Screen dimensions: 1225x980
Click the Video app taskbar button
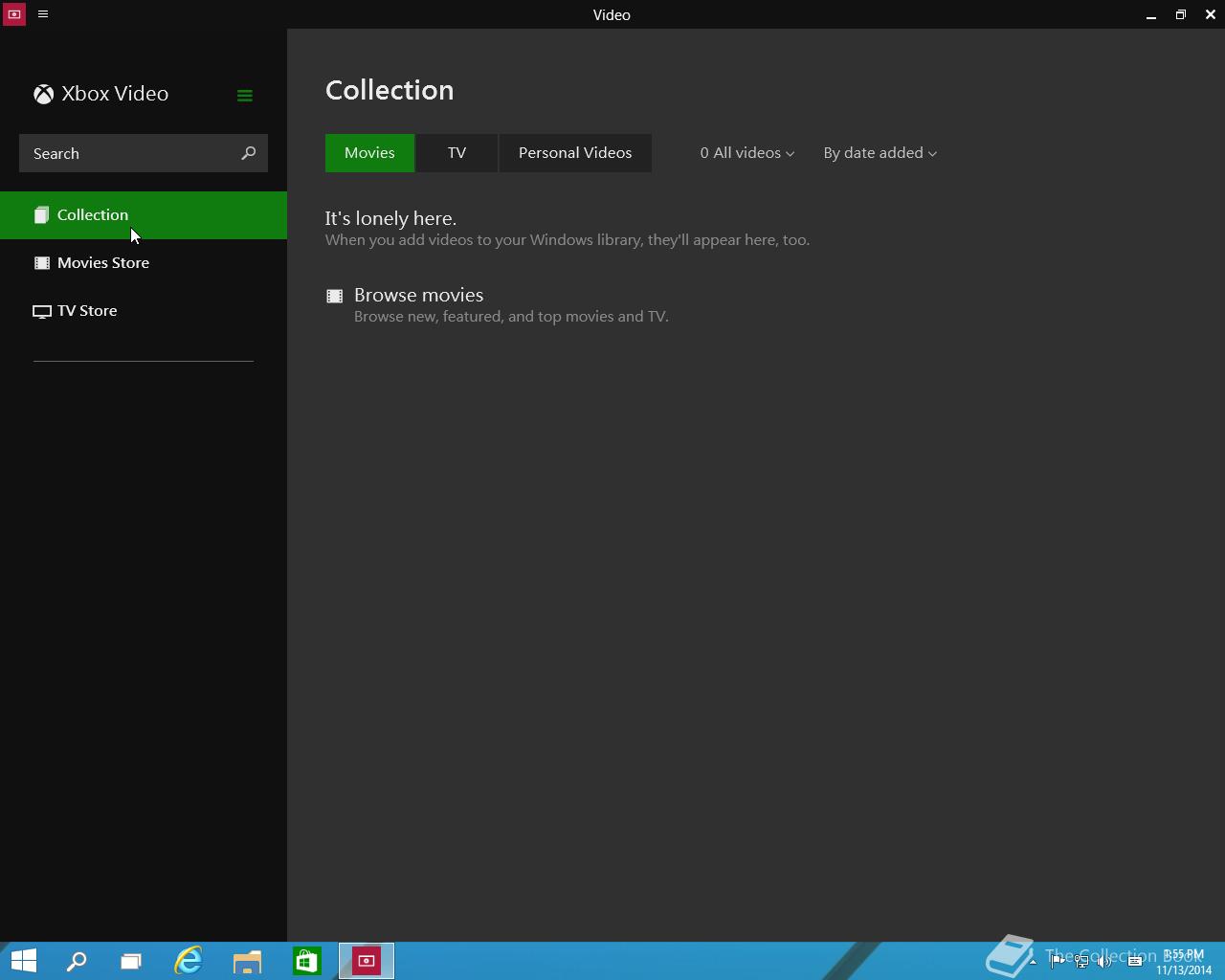tap(367, 961)
